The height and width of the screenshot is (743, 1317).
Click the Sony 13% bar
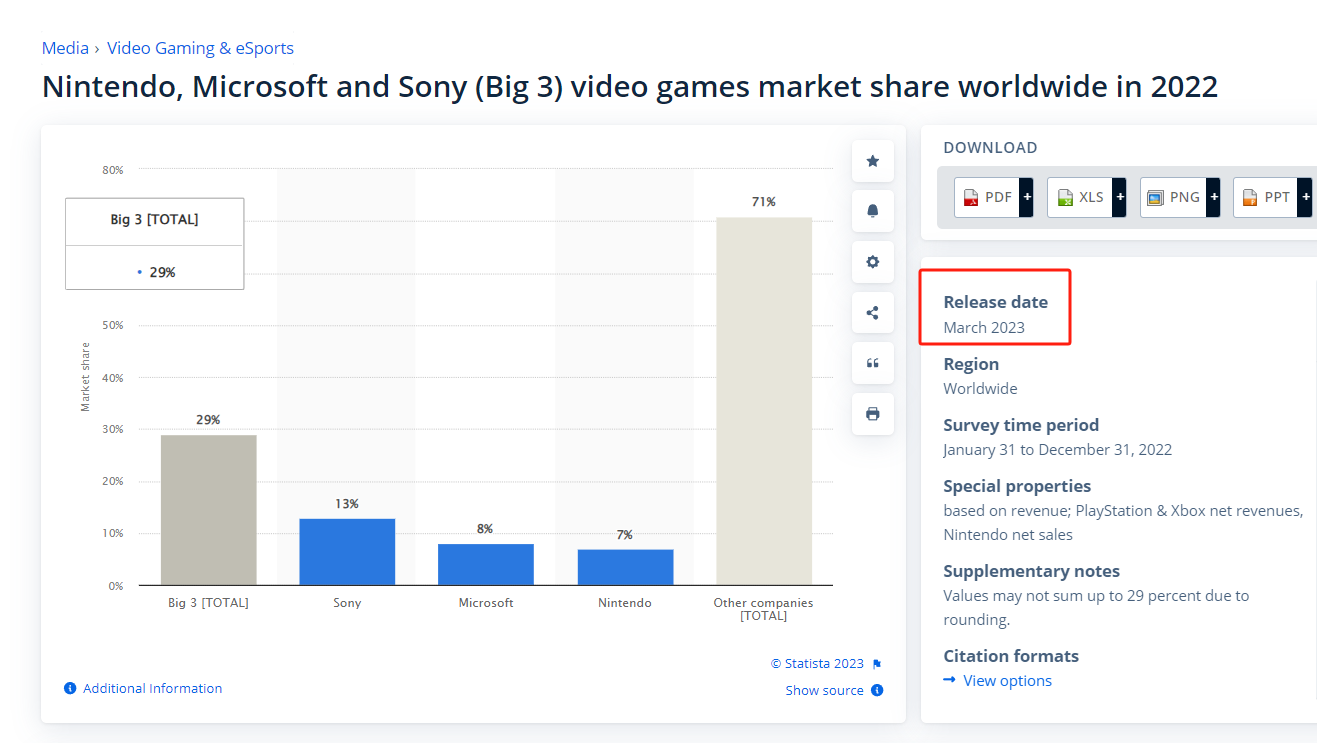coord(347,552)
